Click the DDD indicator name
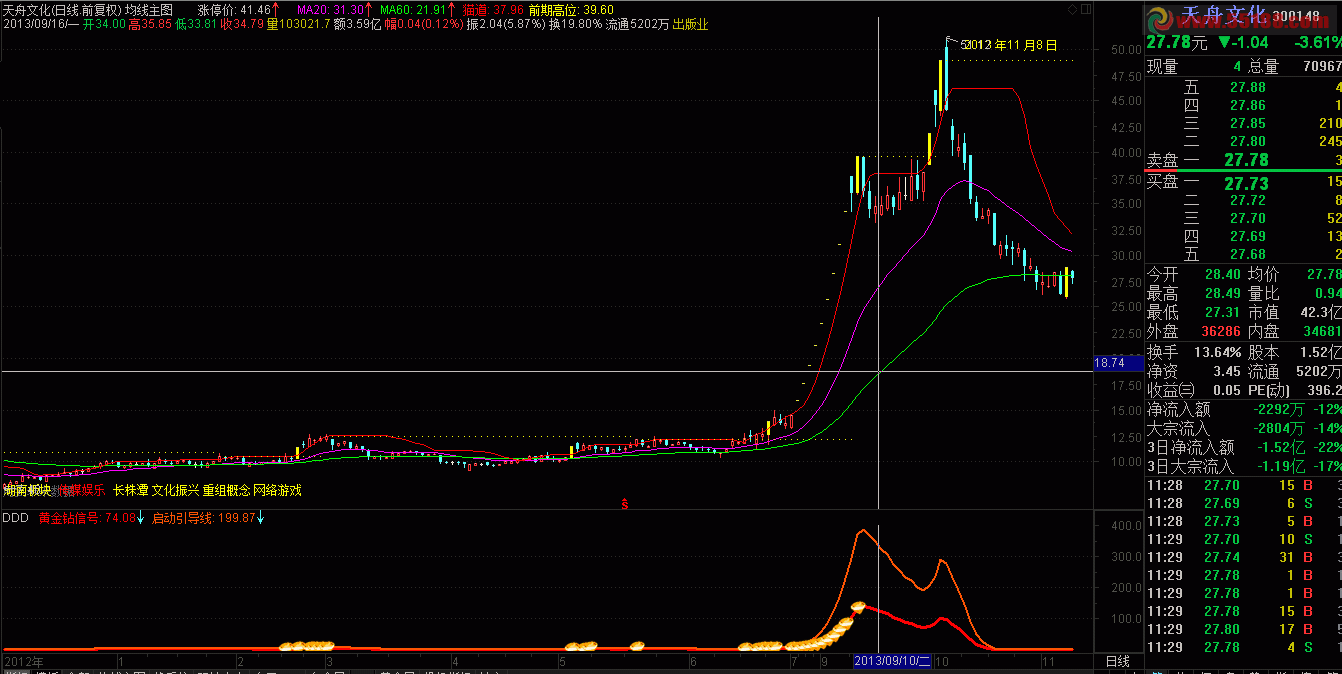Screen dimensions: 1342x674 pos(15,518)
